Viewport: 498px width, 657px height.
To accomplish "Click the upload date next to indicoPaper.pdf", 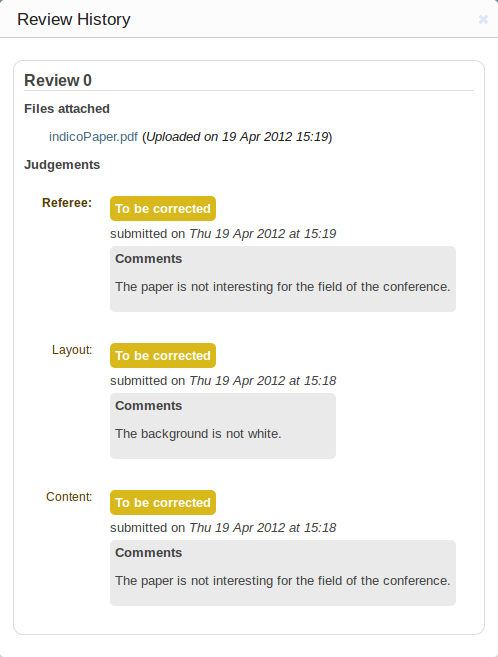I will [237, 137].
